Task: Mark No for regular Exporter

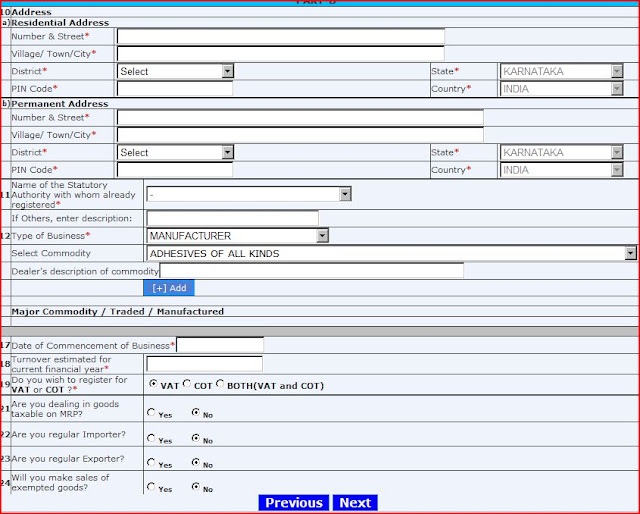Action: 196,462
